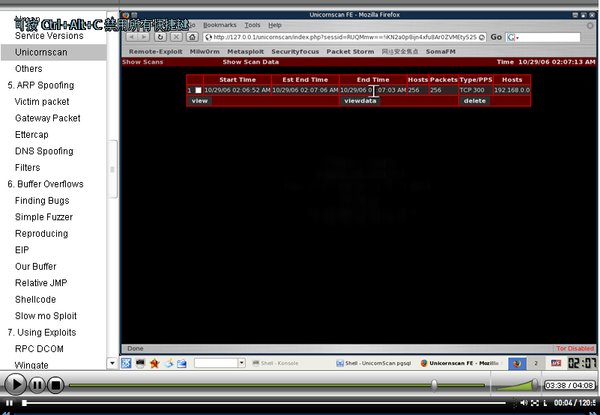The width and height of the screenshot is (600, 415).
Task: Open the Packet Storm bookmark
Action: (x=350, y=52)
